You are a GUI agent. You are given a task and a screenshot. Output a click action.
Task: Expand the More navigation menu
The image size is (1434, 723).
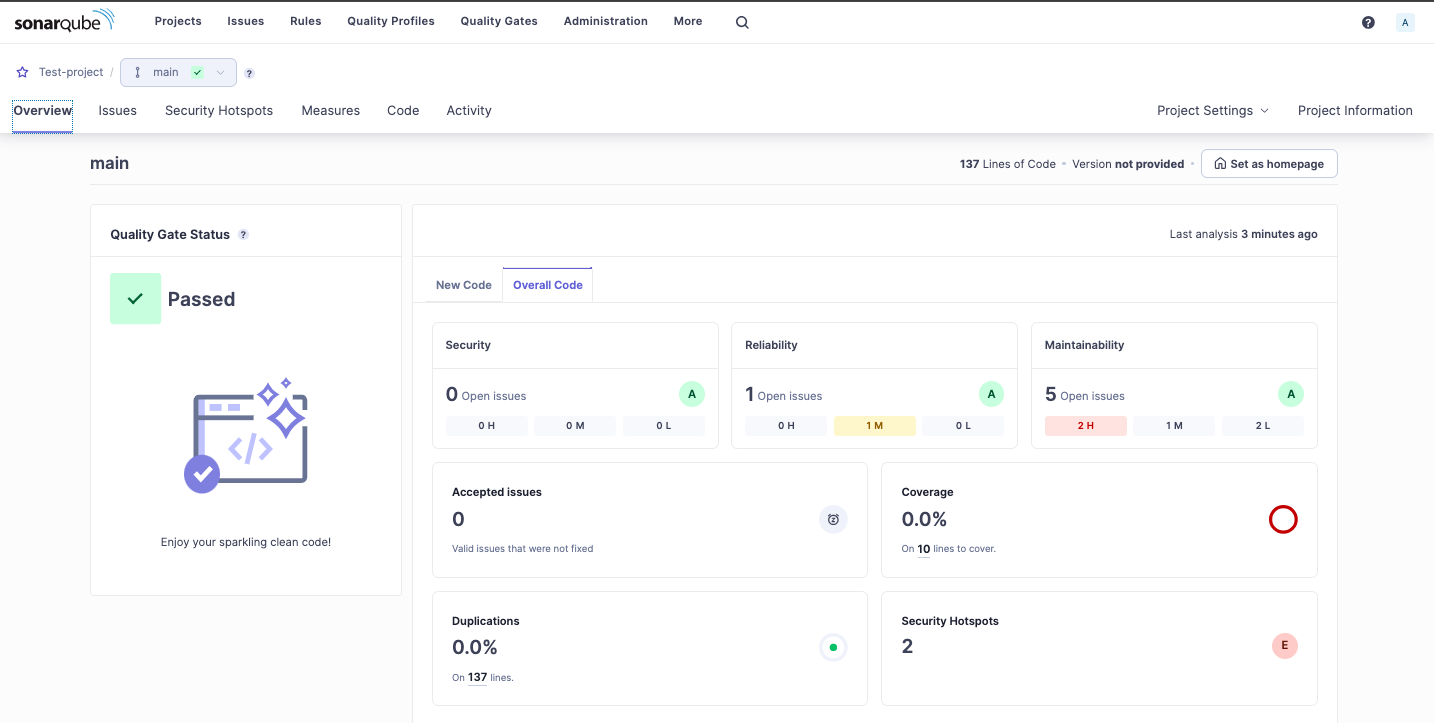pos(688,21)
